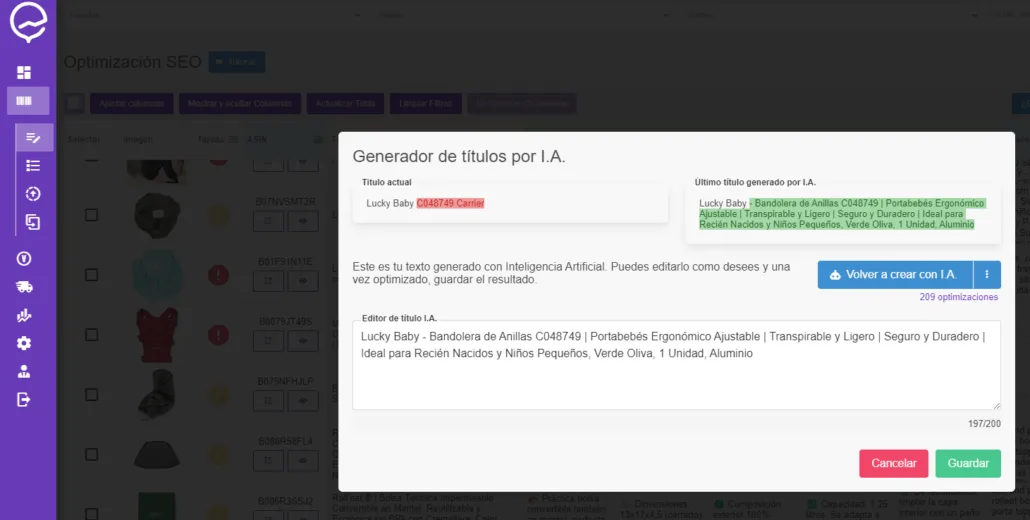Image resolution: width=1030 pixels, height=520 pixels.
Task: Click the Actualizar Tabla button
Action: coord(346,103)
